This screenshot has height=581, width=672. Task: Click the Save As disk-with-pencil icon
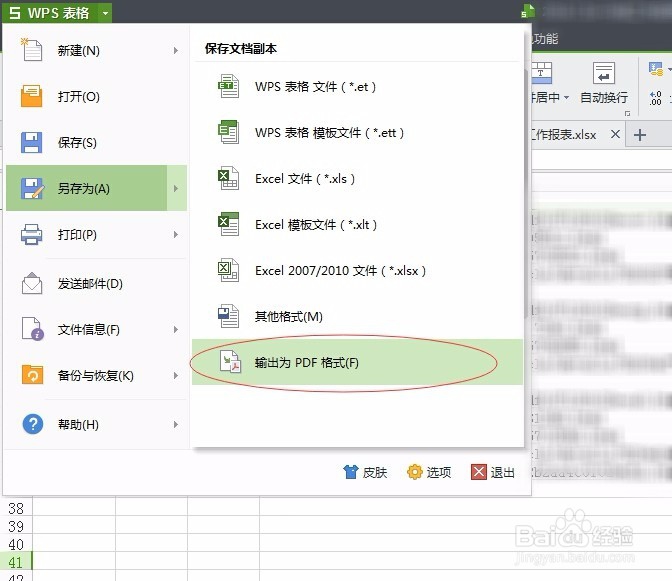[x=32, y=189]
